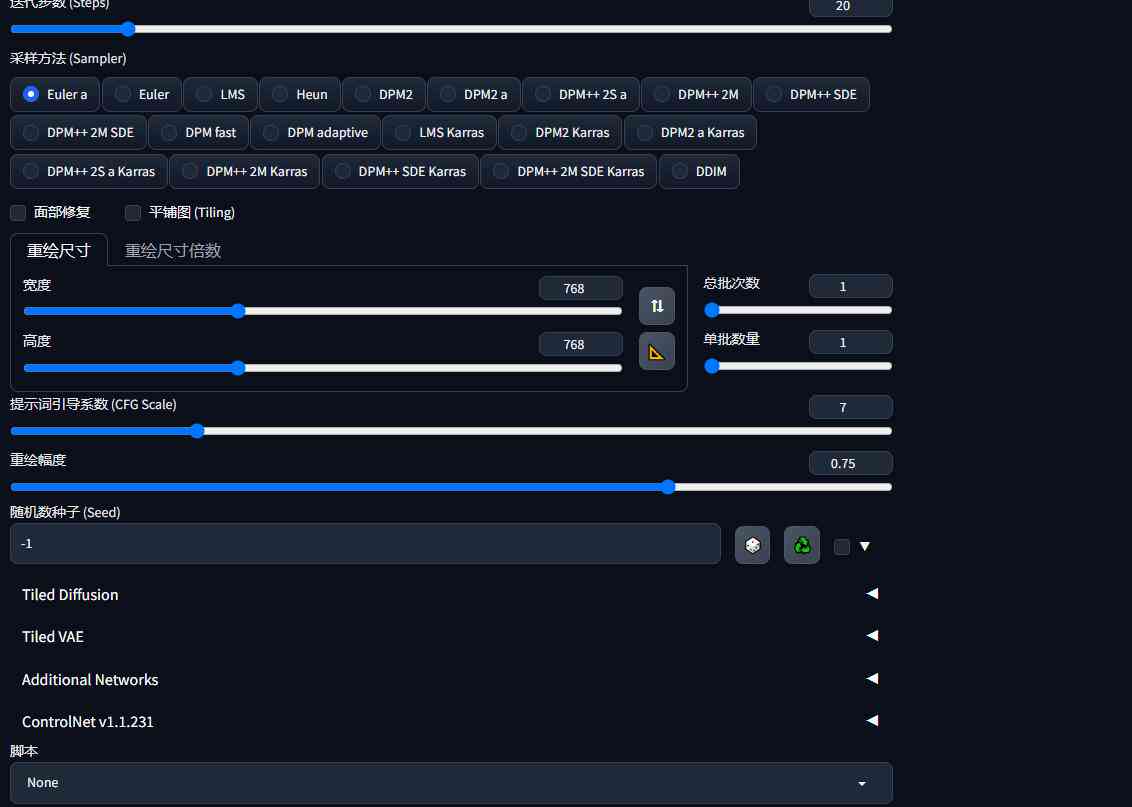Swap width and height with the arrows icon
The width and height of the screenshot is (1132, 807).
click(x=656, y=306)
